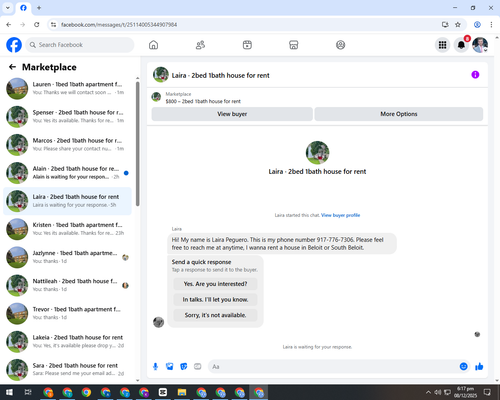This screenshot has width=500, height=400.
Task: Click the GIF icon in composer
Action: (x=198, y=367)
